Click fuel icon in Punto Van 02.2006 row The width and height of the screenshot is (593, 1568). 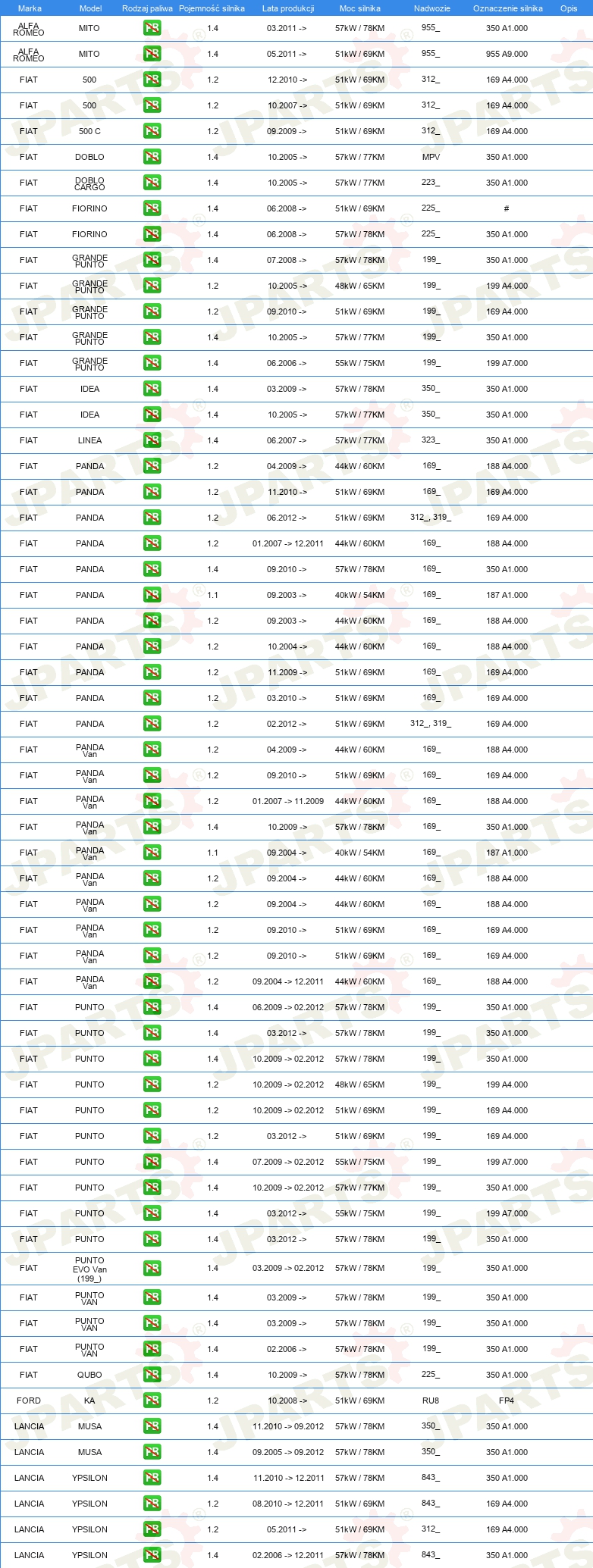click(x=152, y=1349)
